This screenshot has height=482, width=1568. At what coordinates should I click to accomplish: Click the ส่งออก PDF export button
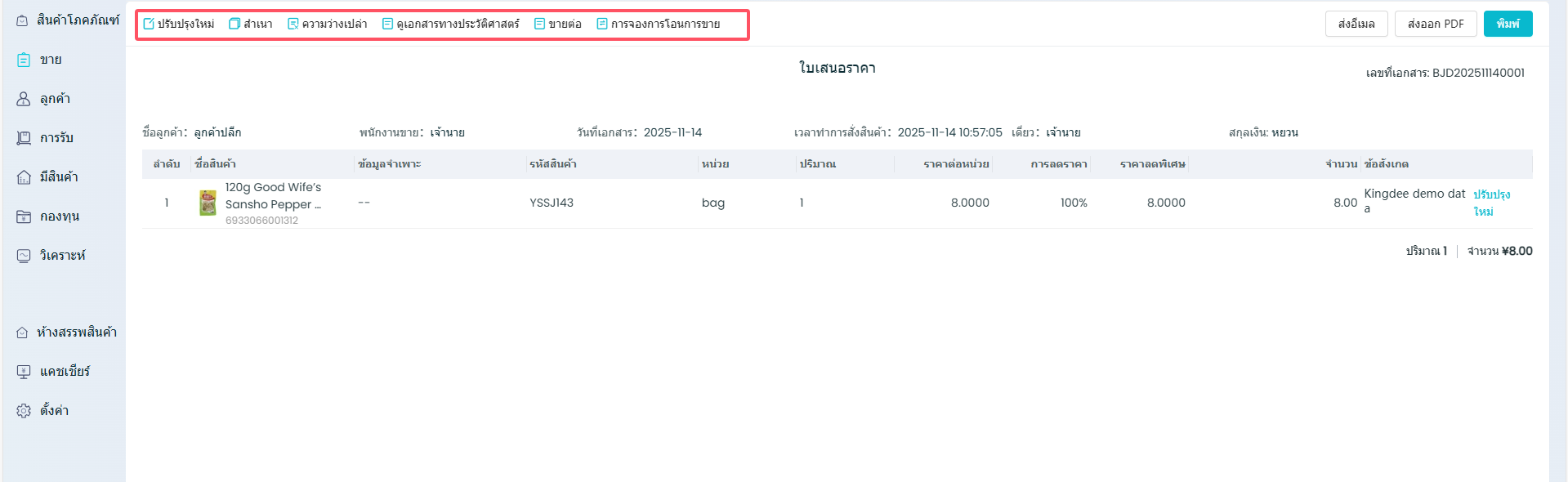point(1435,24)
